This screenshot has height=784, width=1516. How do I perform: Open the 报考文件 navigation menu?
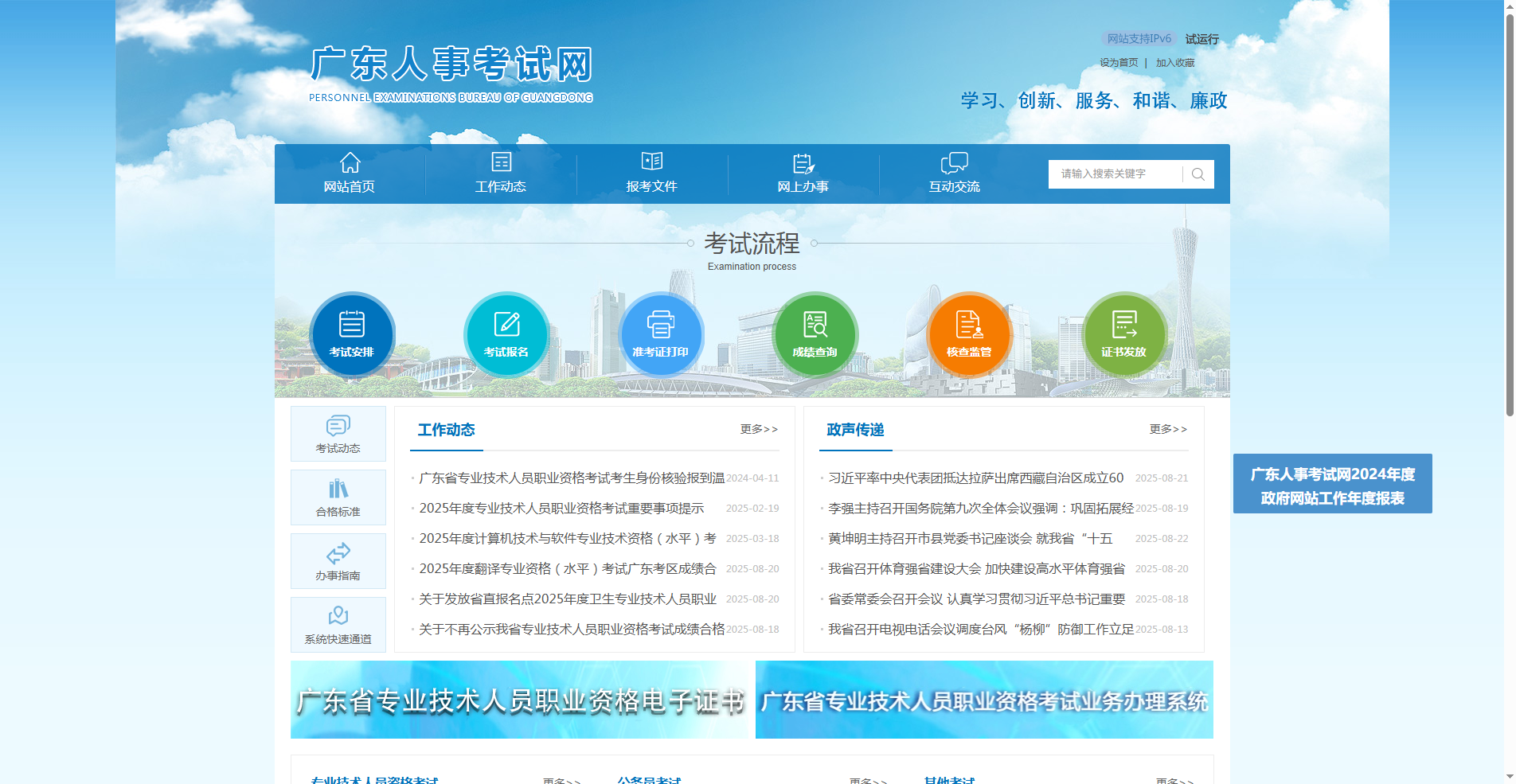pos(652,174)
